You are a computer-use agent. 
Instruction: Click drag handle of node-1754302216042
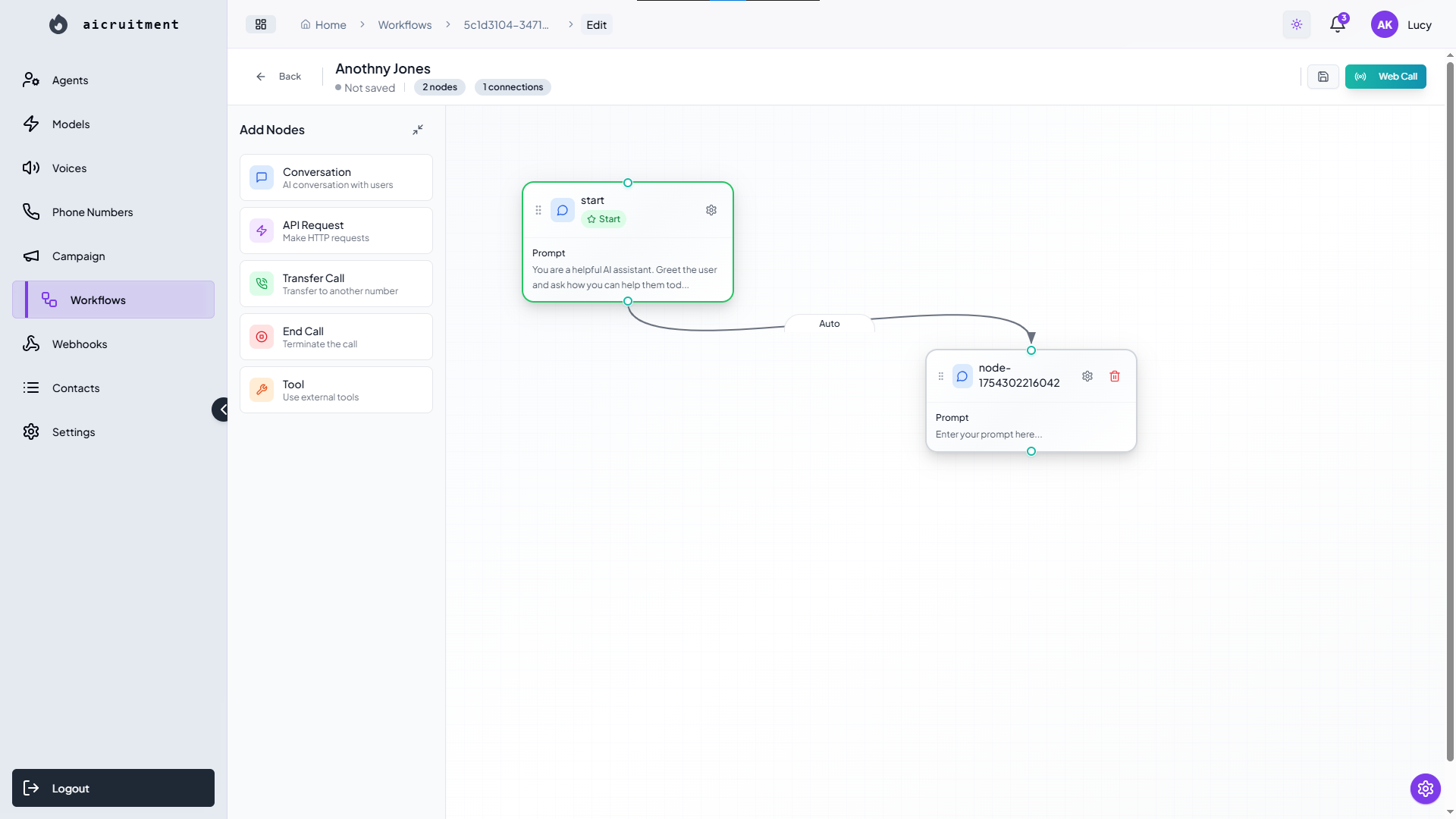coord(941,376)
